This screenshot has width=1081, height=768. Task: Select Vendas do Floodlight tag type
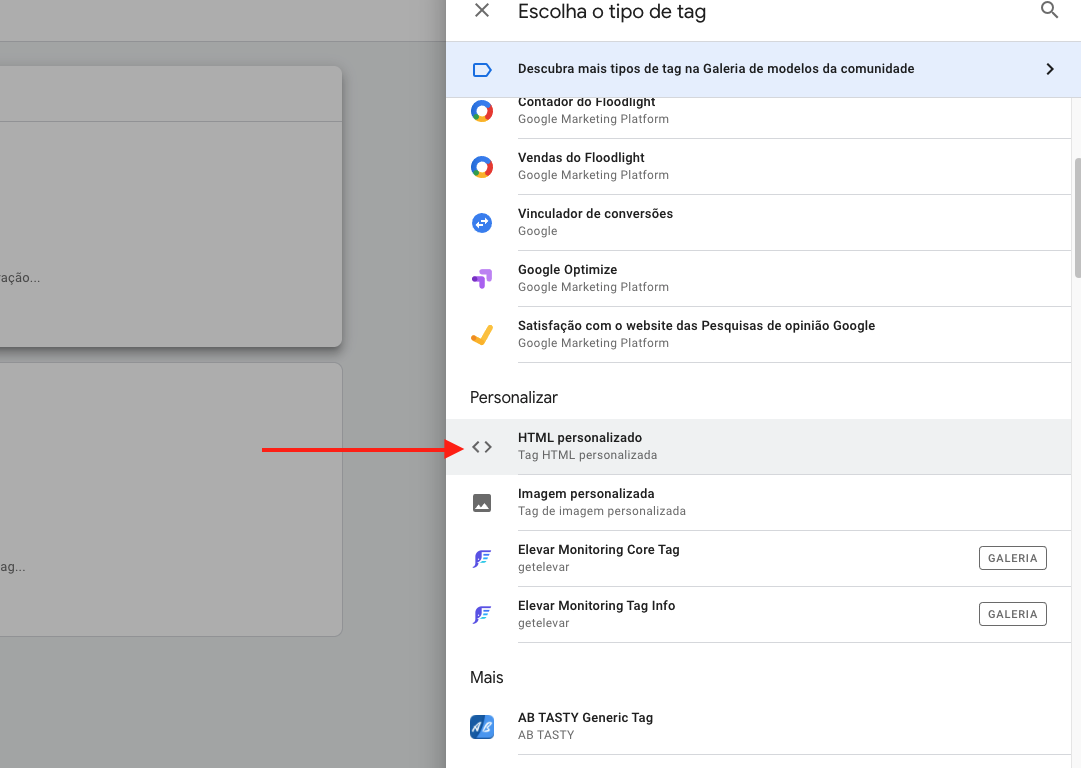[x=758, y=167]
